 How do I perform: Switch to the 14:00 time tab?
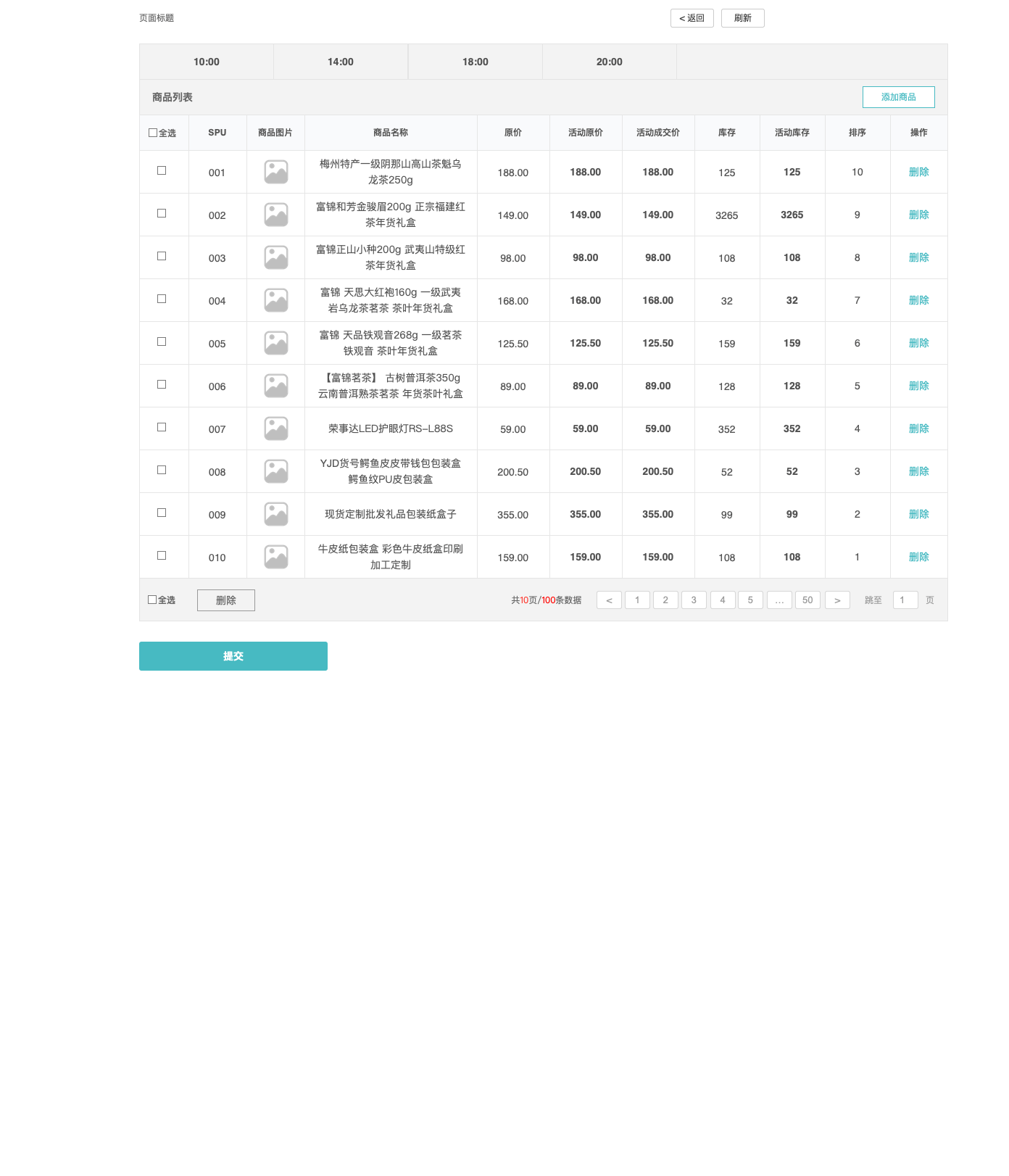pos(341,62)
